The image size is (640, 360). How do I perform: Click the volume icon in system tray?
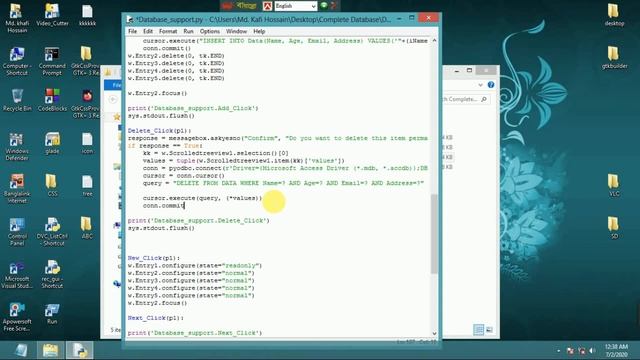(592, 351)
